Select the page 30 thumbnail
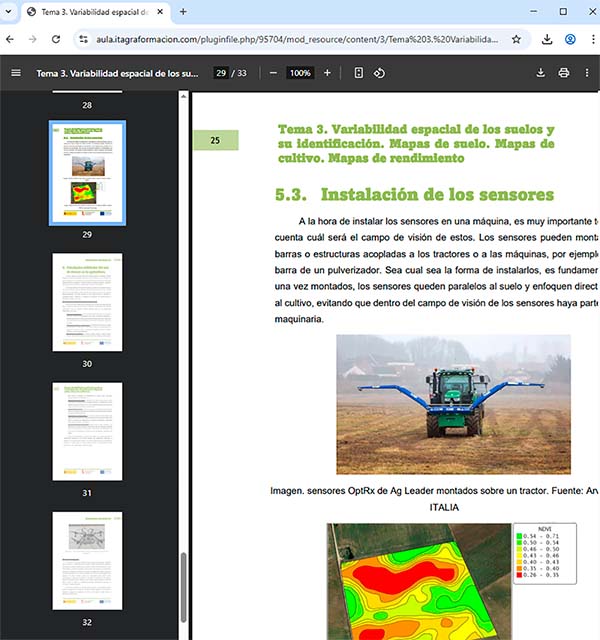Screen dimensions: 600x640 87,303
